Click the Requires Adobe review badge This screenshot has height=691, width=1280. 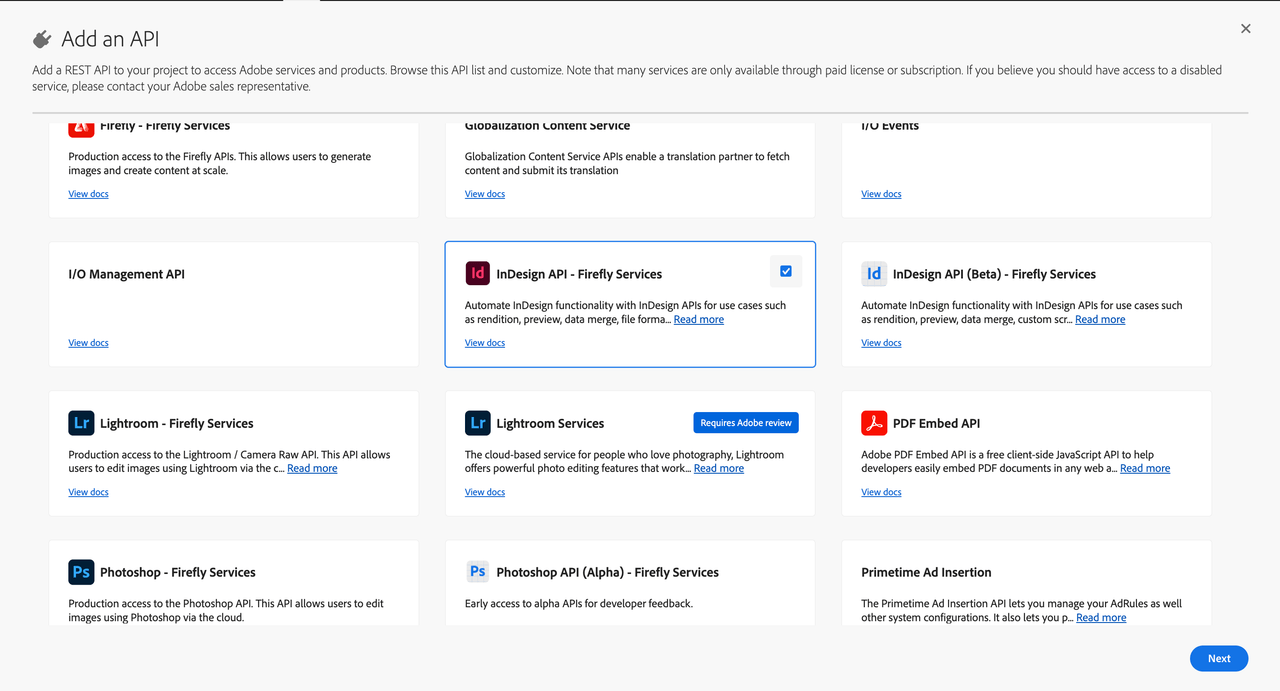tap(745, 423)
